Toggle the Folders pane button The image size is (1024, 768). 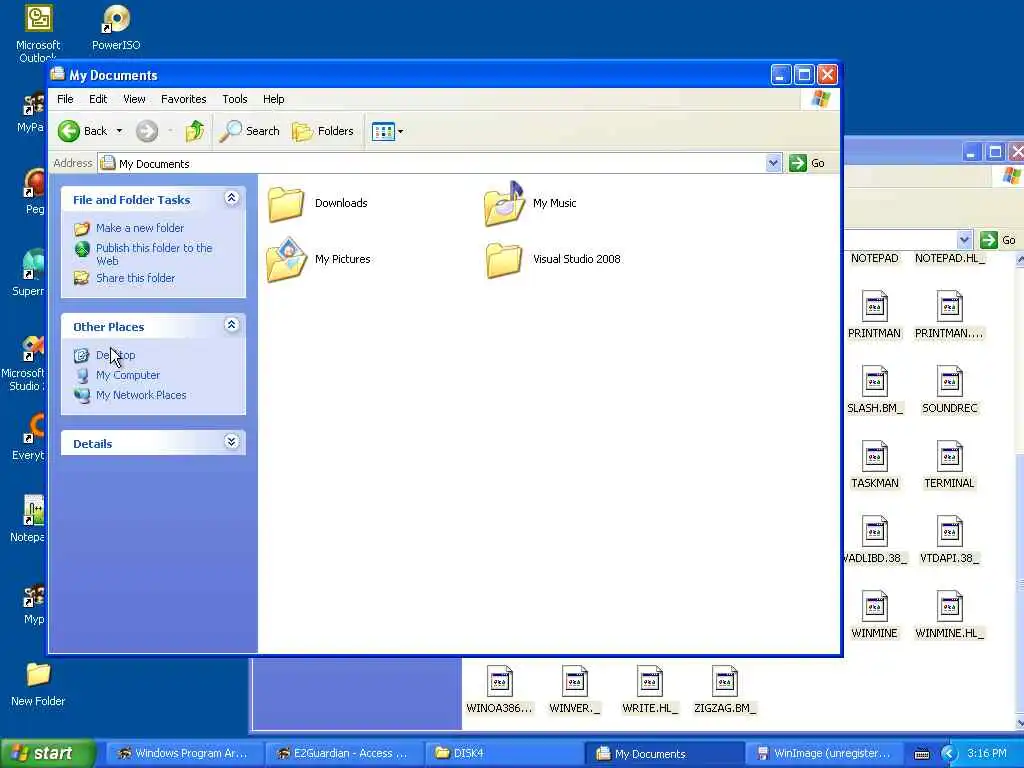click(323, 131)
